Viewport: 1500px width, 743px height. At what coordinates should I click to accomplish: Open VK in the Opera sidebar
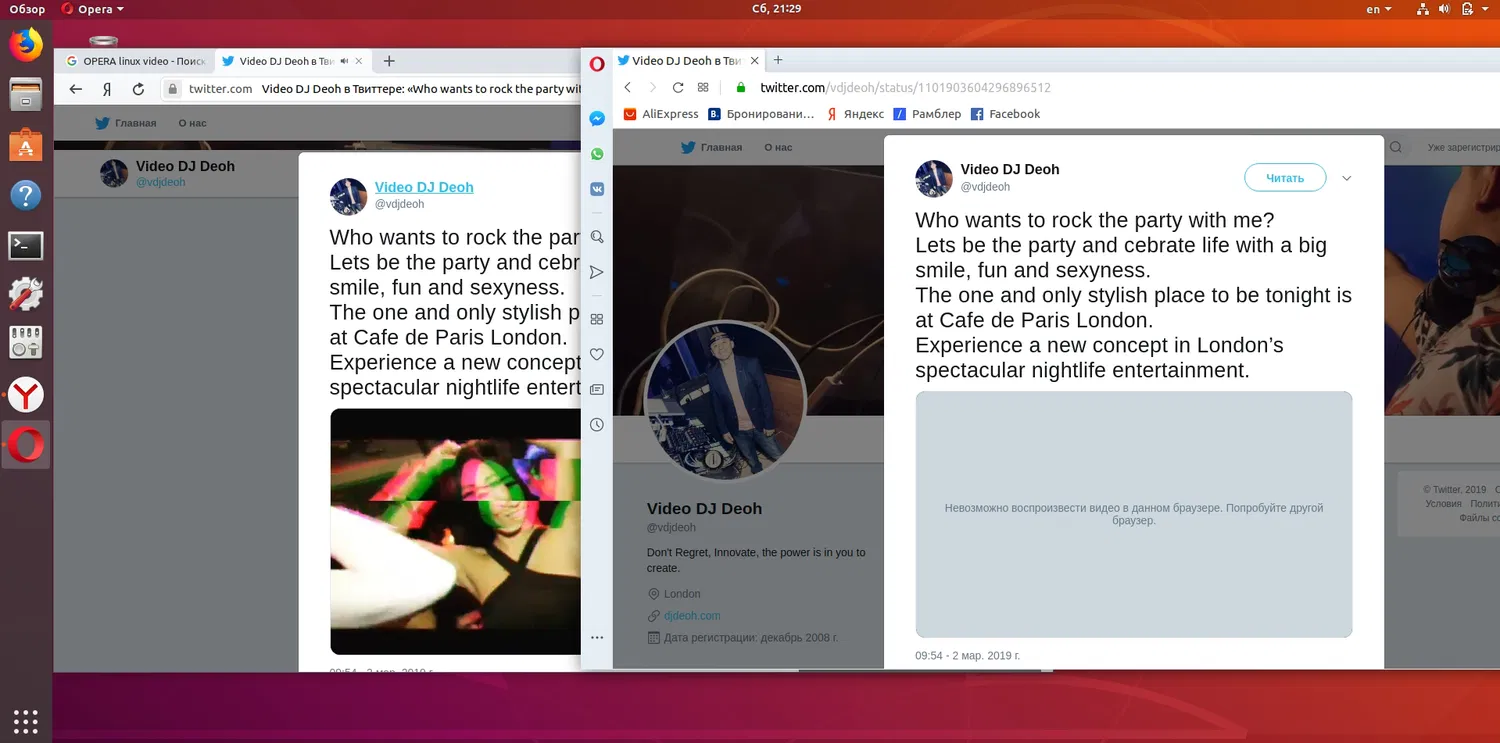[x=597, y=189]
